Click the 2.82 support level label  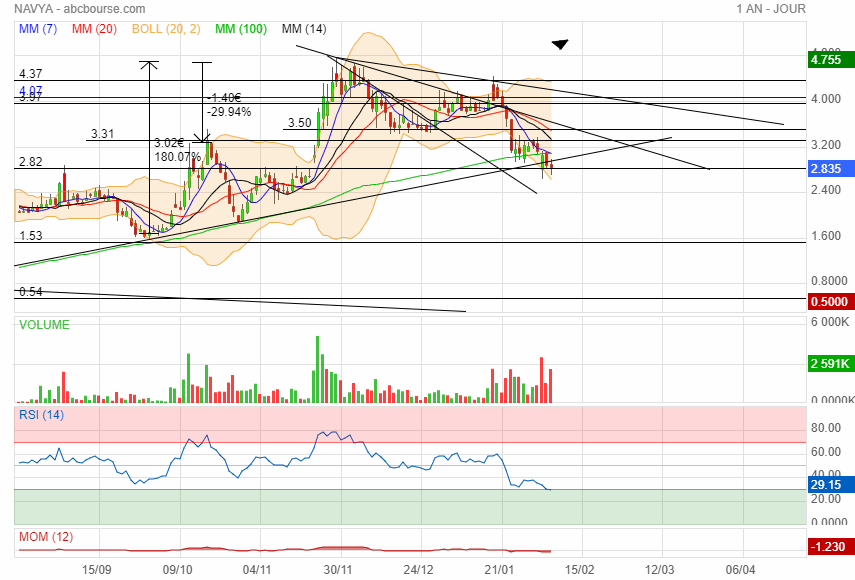pos(31,162)
